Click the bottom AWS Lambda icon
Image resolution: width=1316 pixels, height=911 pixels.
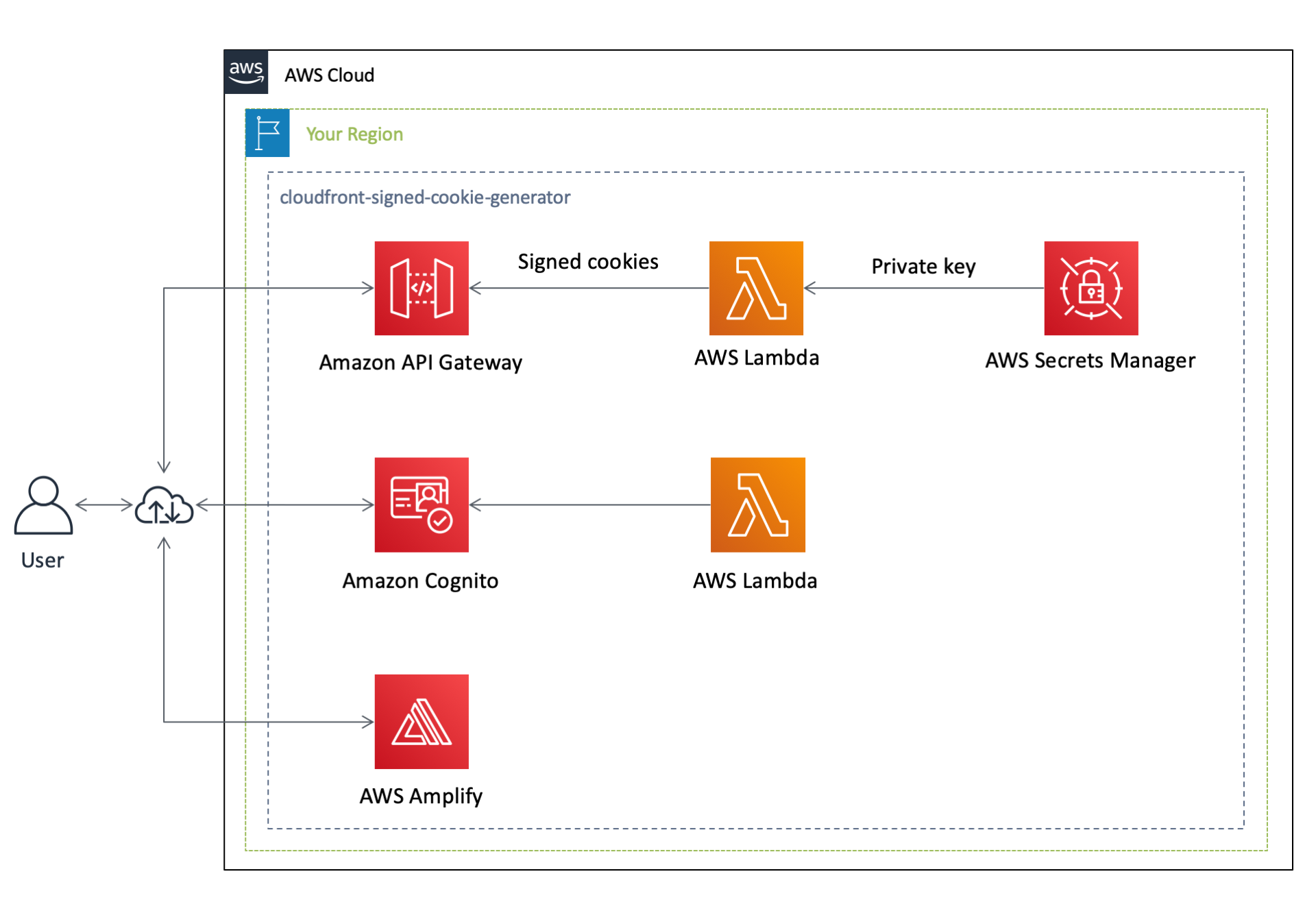(x=757, y=505)
